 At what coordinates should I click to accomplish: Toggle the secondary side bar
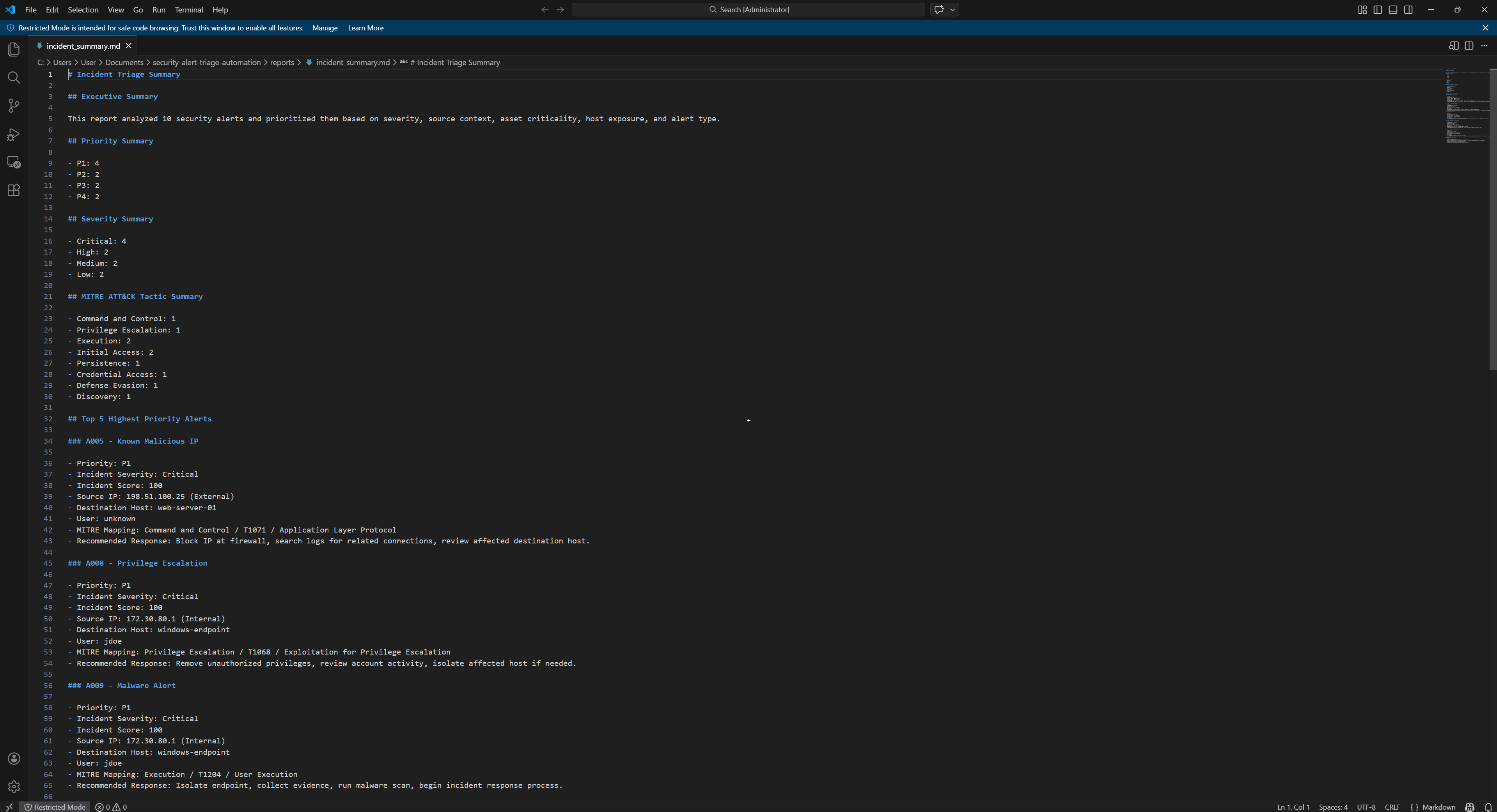point(1409,9)
